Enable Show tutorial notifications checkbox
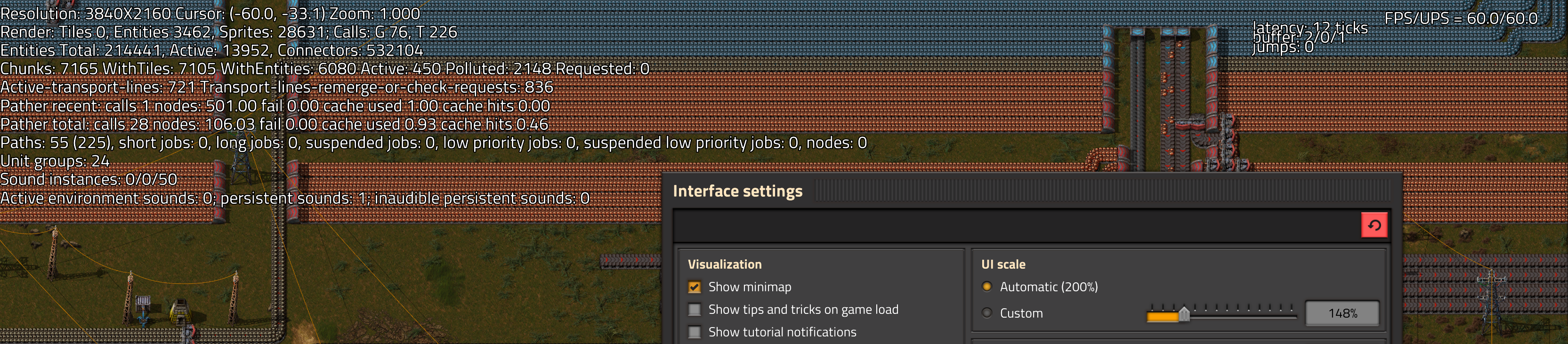This screenshot has width=1568, height=344. [694, 332]
